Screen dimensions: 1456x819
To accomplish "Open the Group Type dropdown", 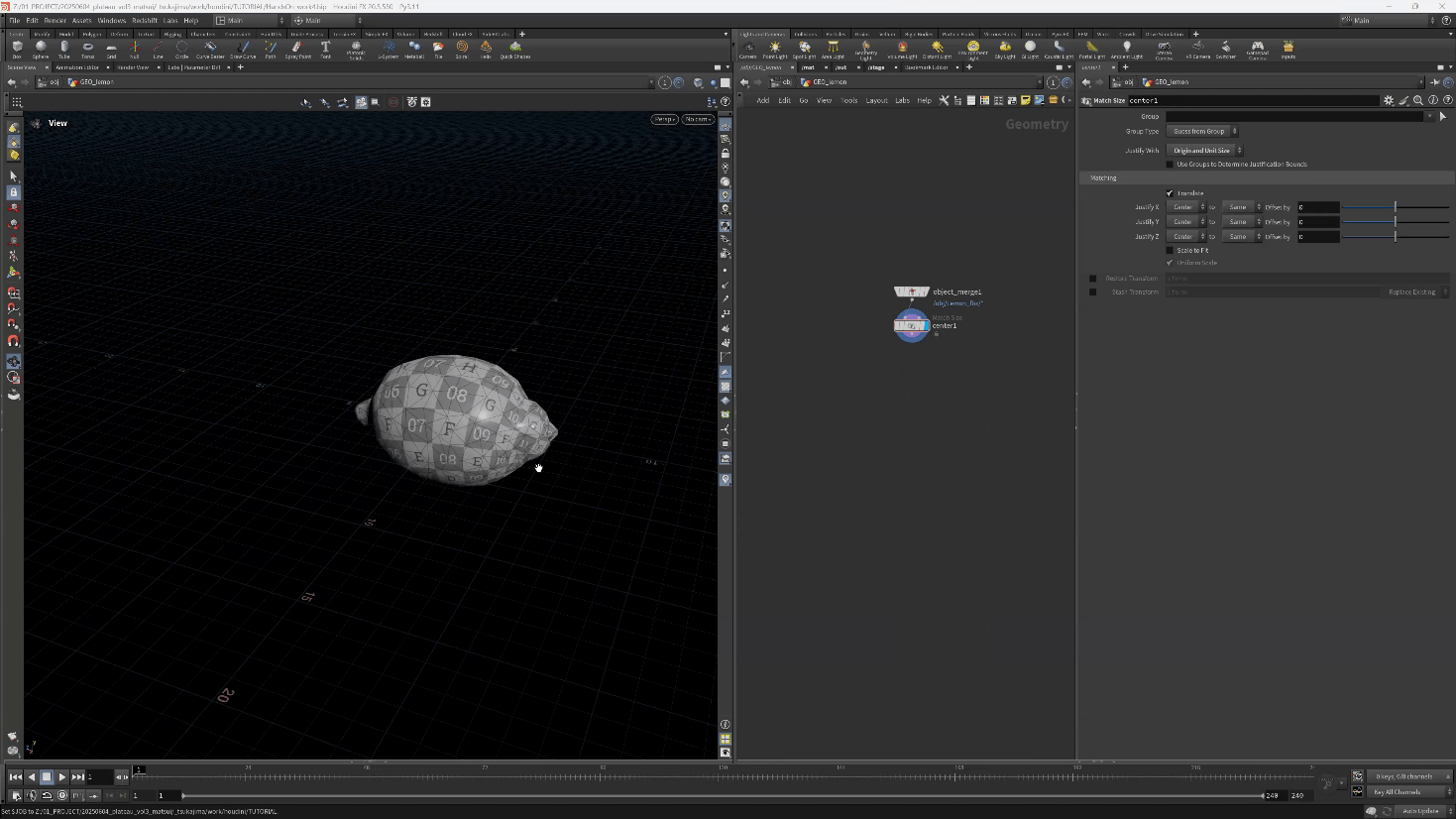I will [1203, 131].
